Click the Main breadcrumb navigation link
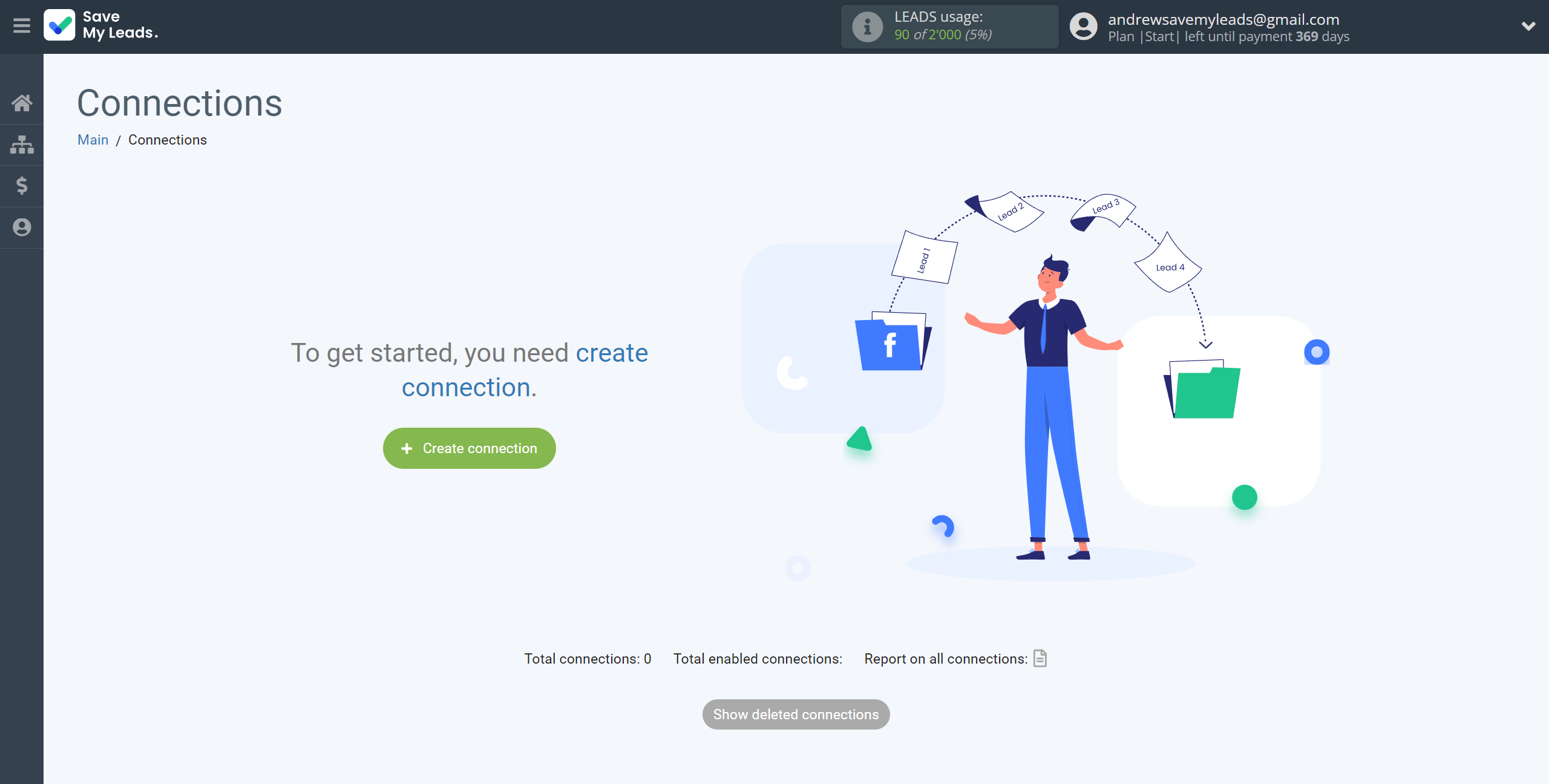The image size is (1549, 784). pyautogui.click(x=93, y=139)
